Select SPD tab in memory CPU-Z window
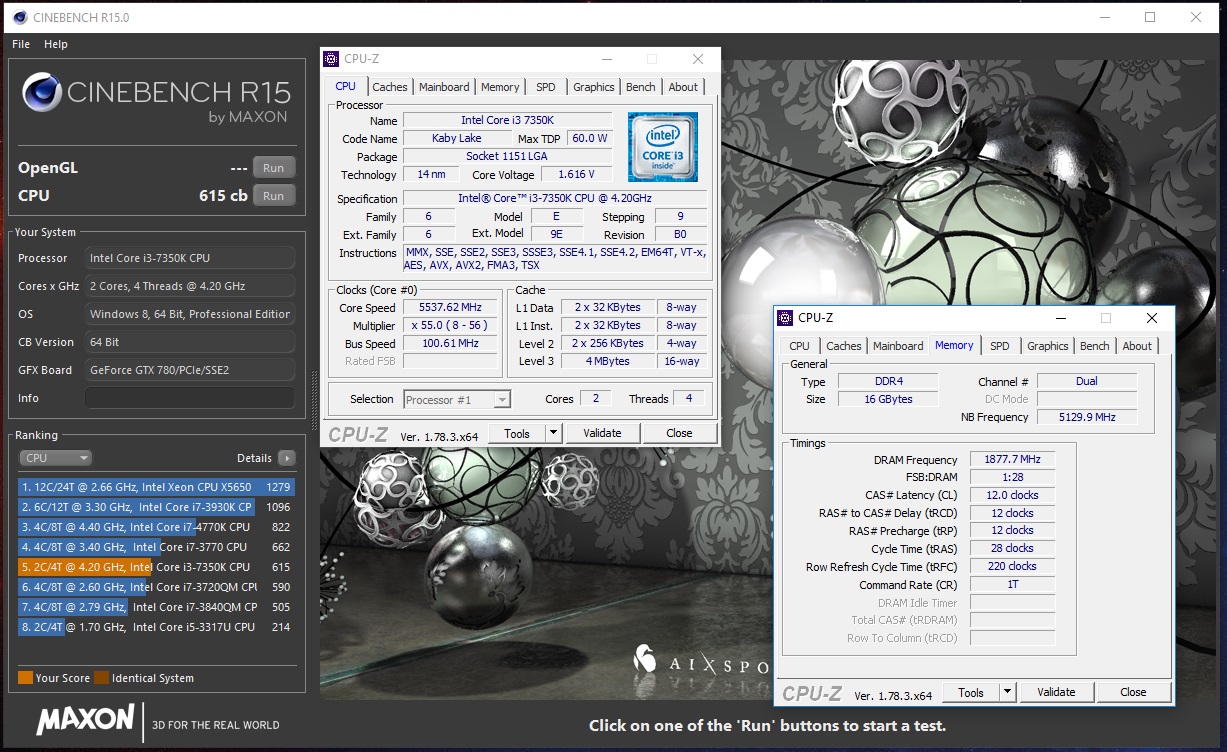The width and height of the screenshot is (1227, 752). tap(1000, 346)
